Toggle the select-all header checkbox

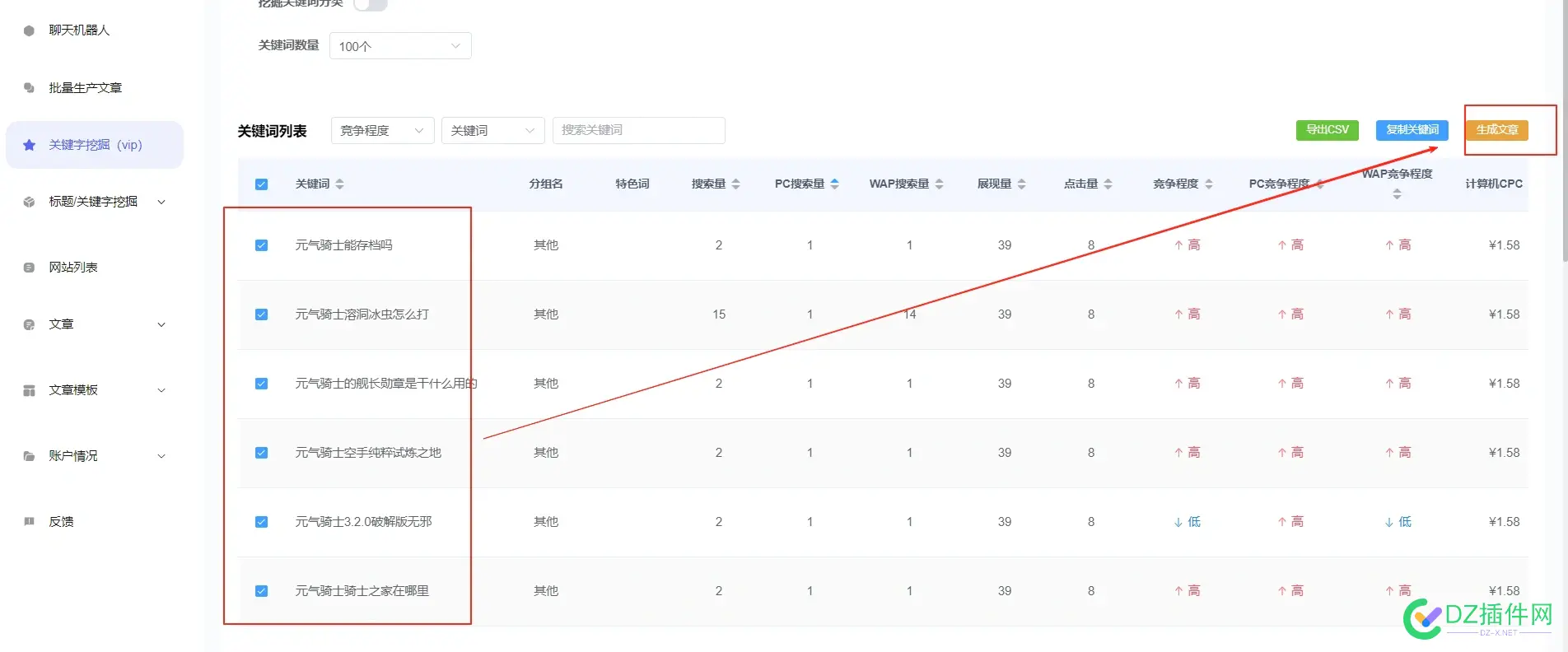tap(261, 184)
